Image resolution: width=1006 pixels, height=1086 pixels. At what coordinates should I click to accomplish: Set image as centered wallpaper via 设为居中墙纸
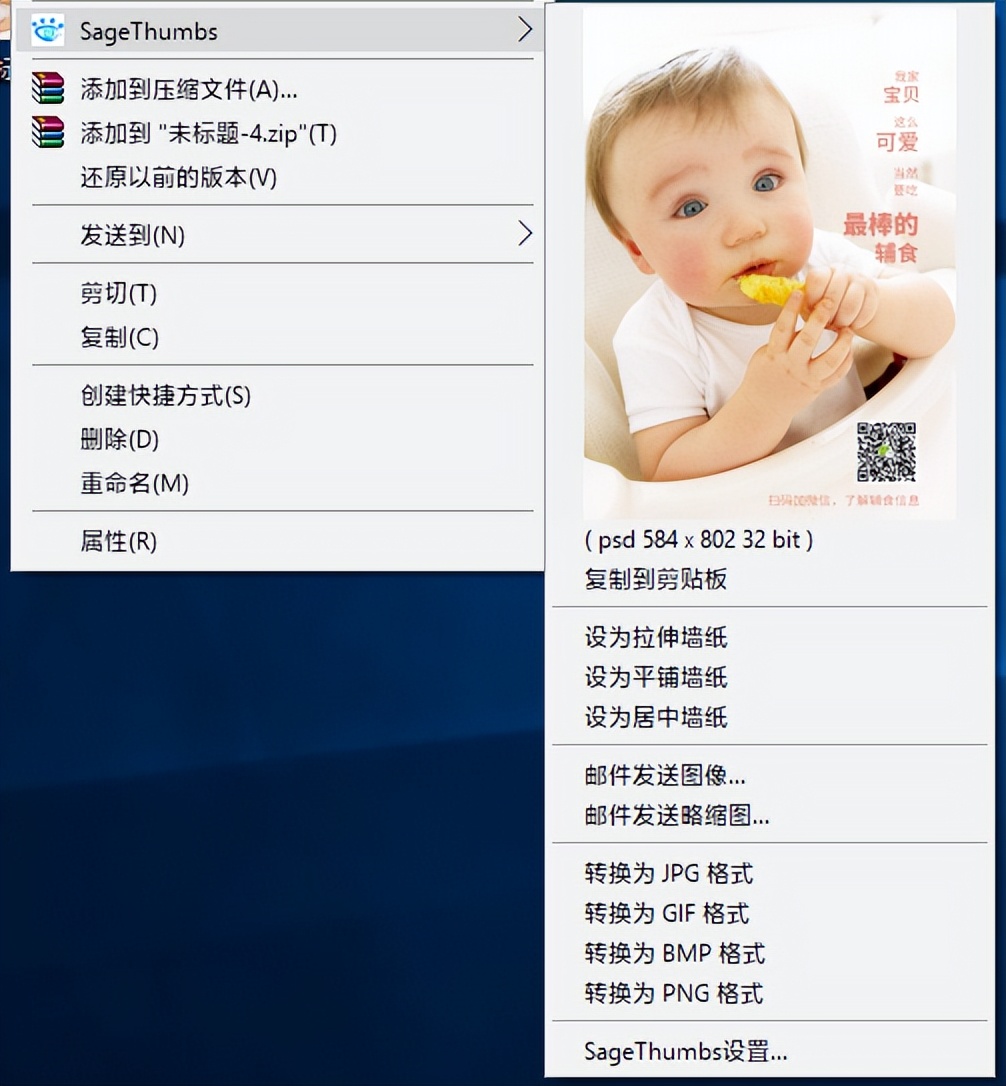tap(655, 717)
